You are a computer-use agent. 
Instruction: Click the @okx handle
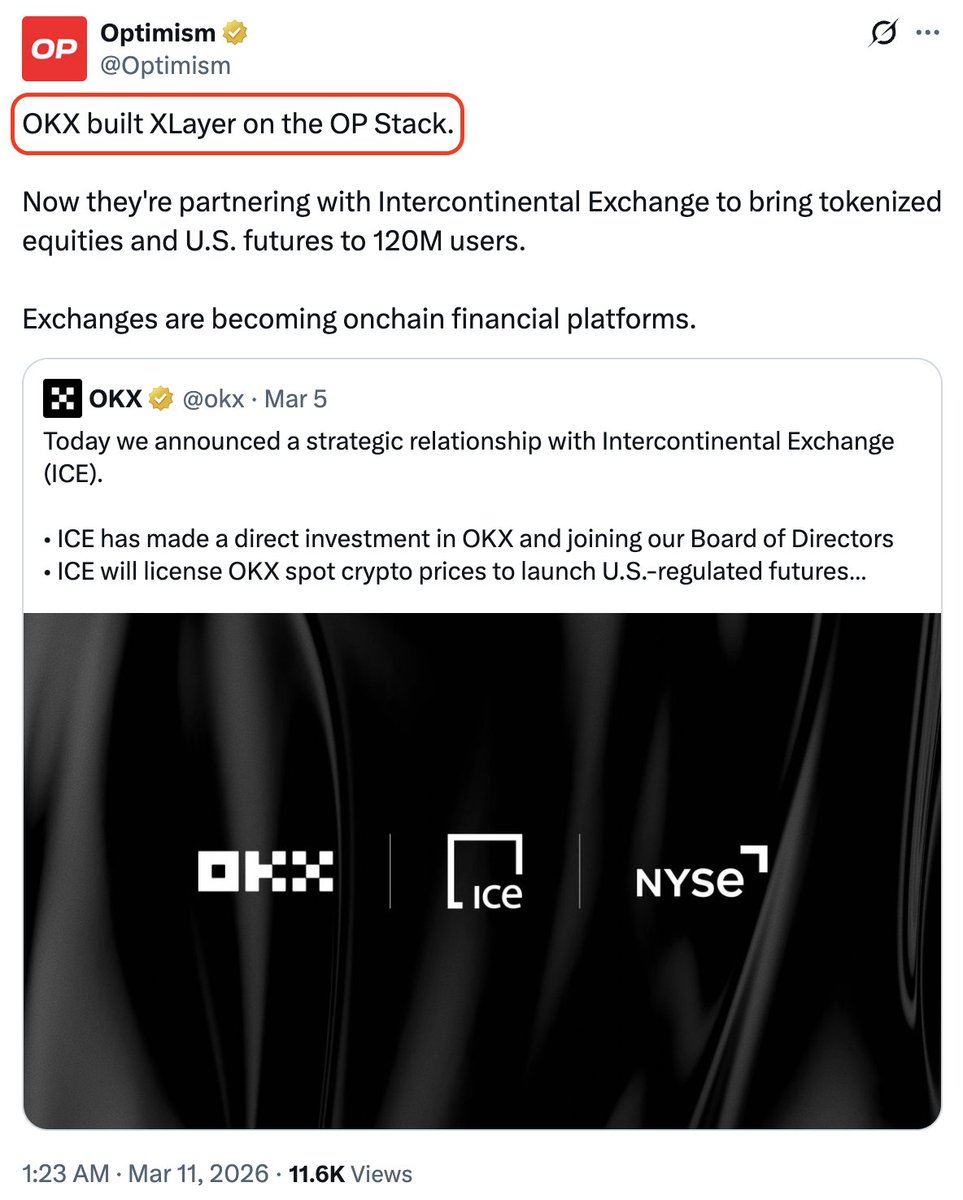(x=213, y=400)
